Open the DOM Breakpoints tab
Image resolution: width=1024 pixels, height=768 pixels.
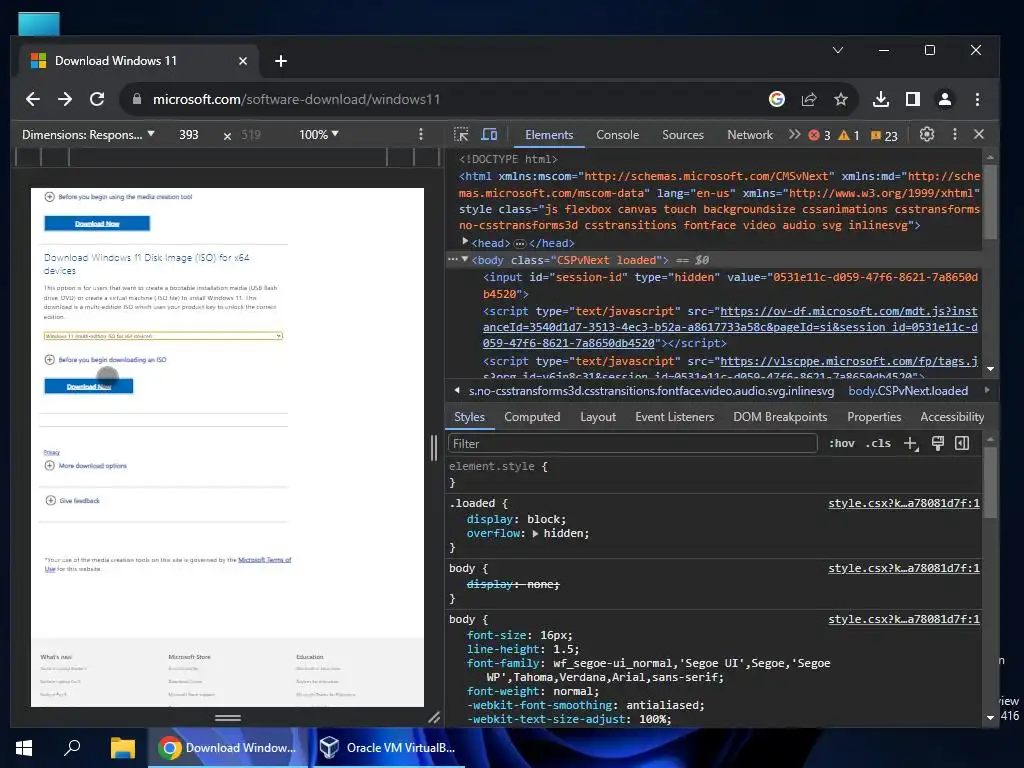[x=780, y=417]
